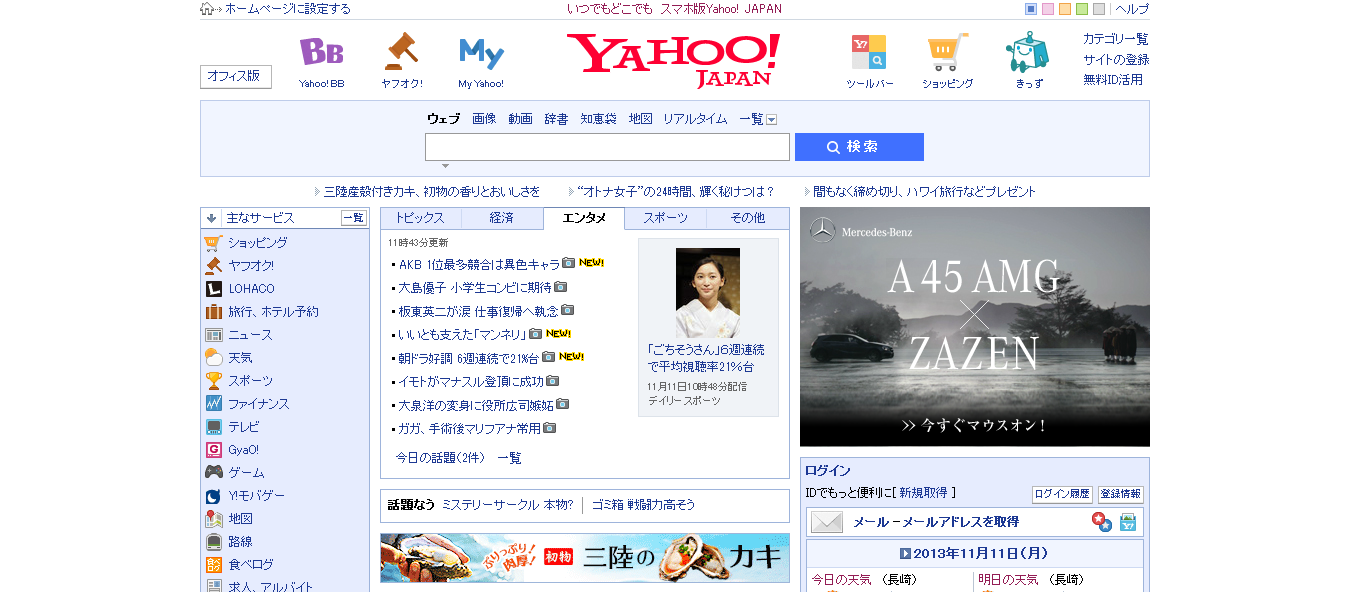Click the 食べログ sidebar icon
The width and height of the screenshot is (1349, 592).
213,564
